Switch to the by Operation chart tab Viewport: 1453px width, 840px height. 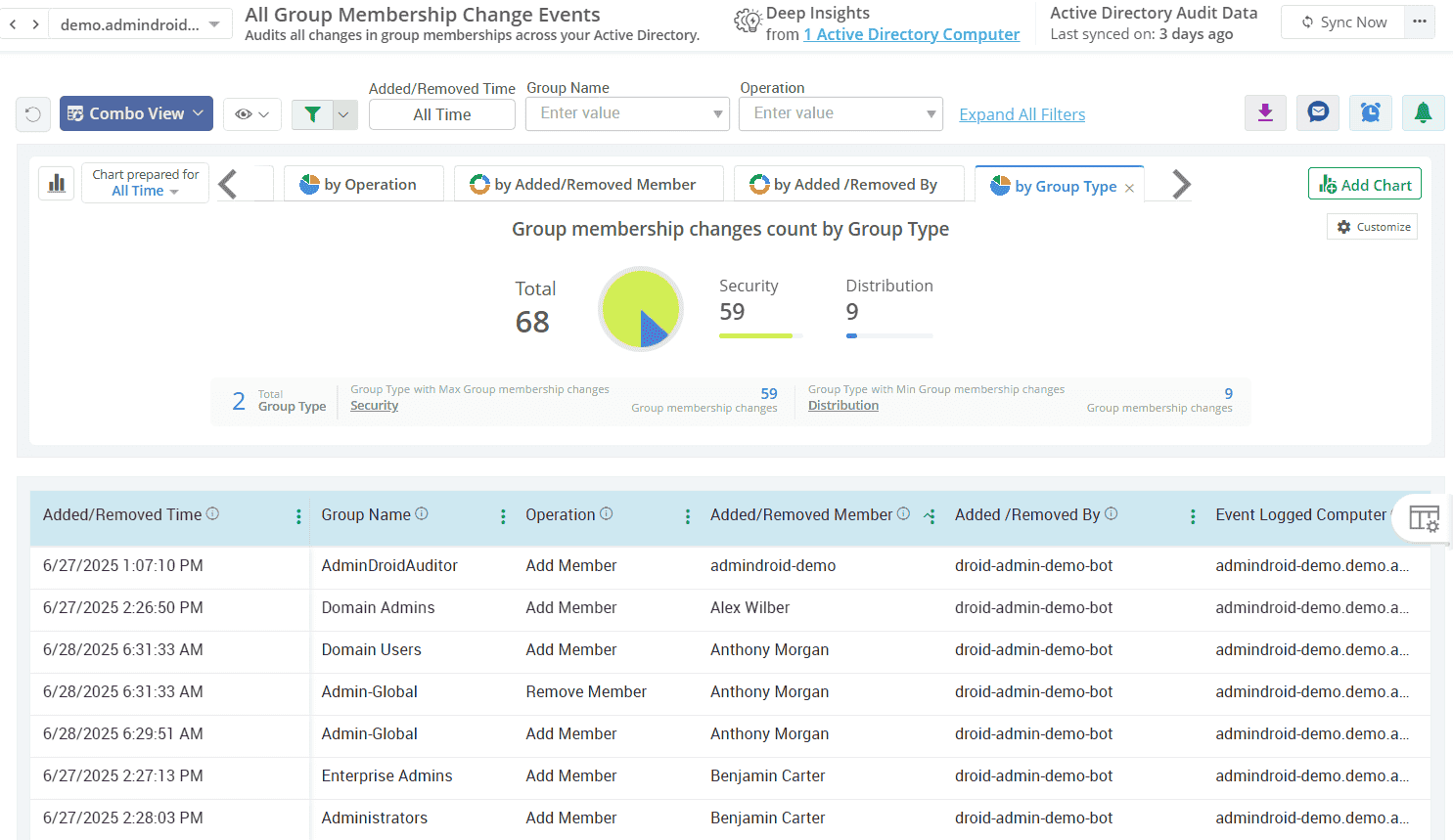362,184
